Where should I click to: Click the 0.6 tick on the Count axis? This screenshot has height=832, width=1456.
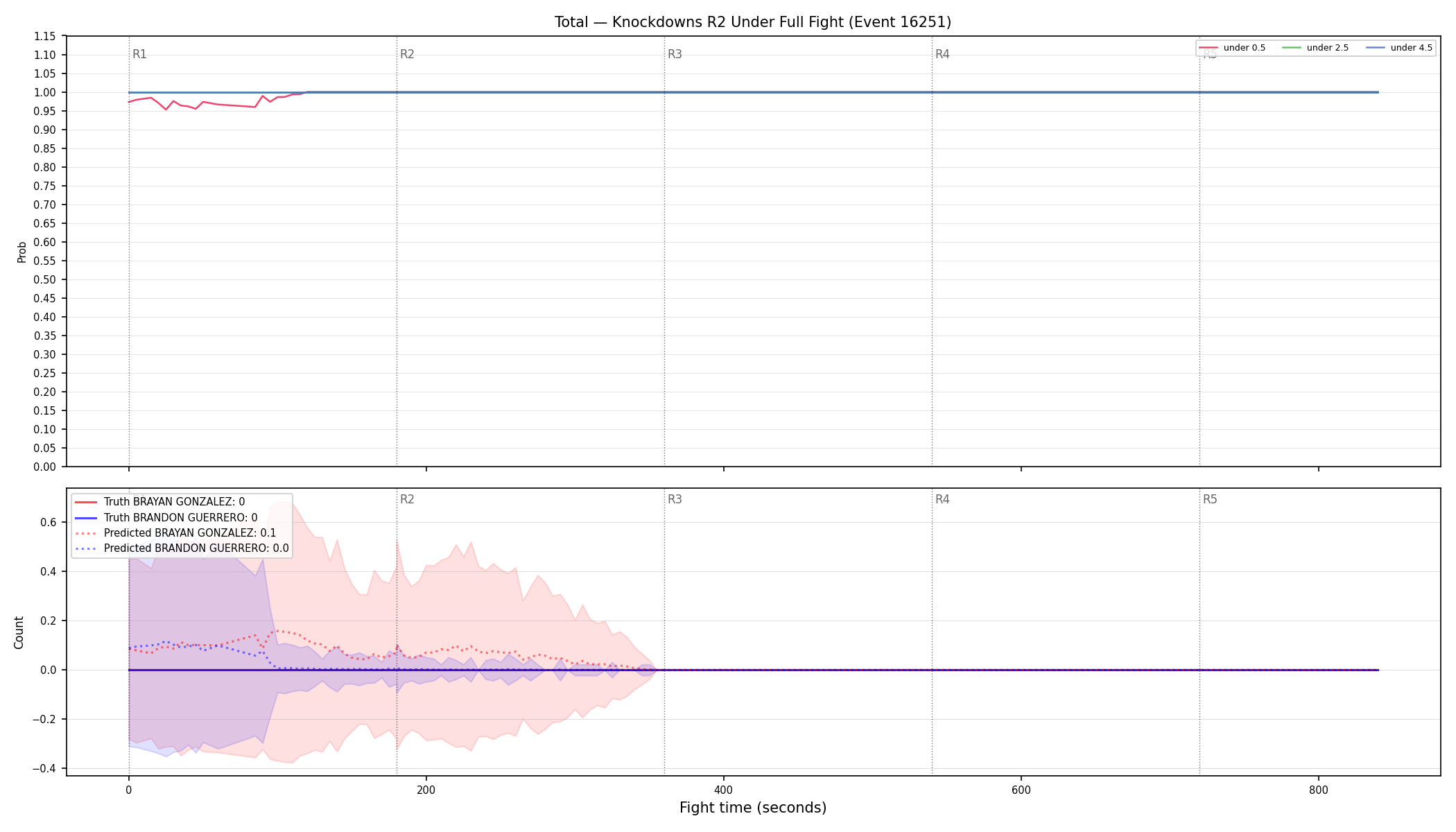[49, 522]
